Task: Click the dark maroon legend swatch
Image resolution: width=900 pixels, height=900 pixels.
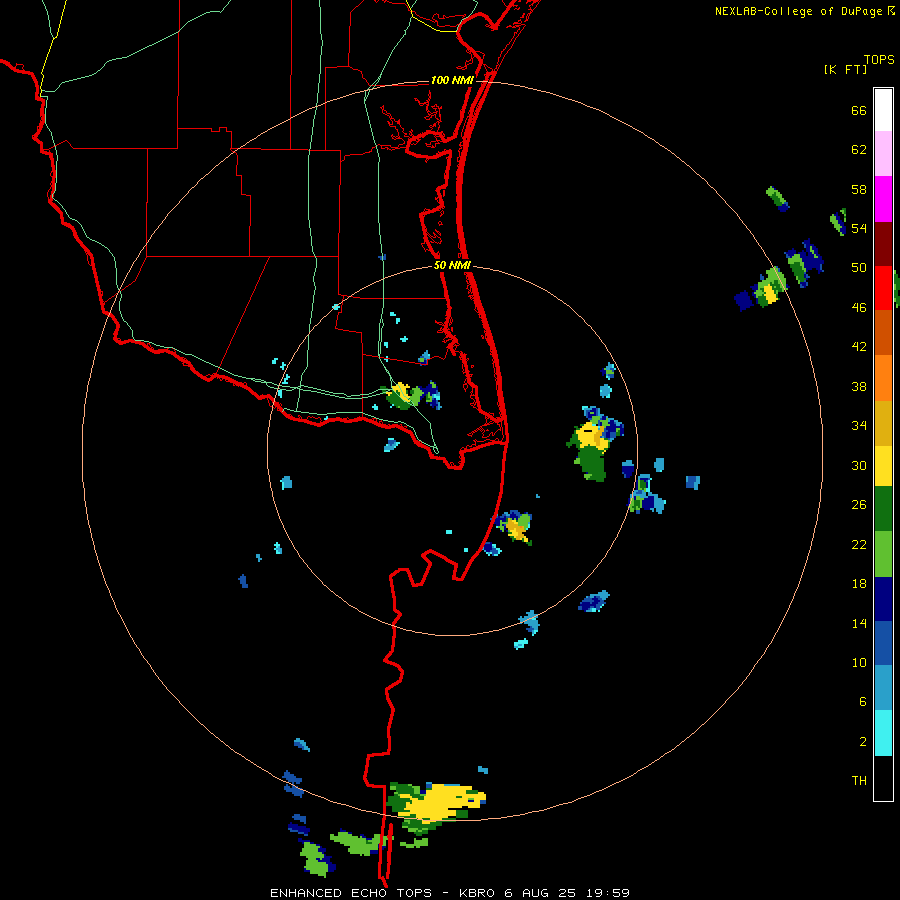Action: click(883, 244)
